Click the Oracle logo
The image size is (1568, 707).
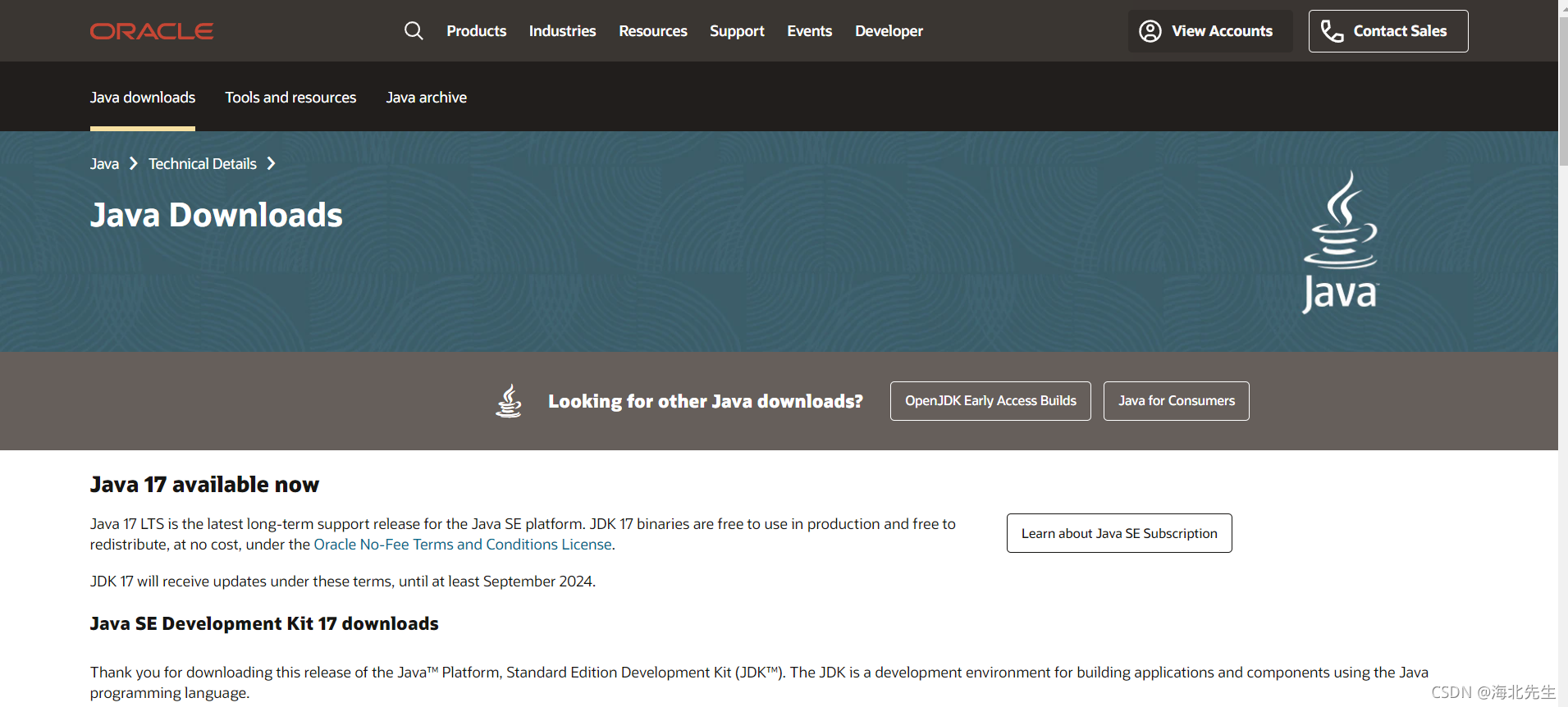(x=152, y=31)
